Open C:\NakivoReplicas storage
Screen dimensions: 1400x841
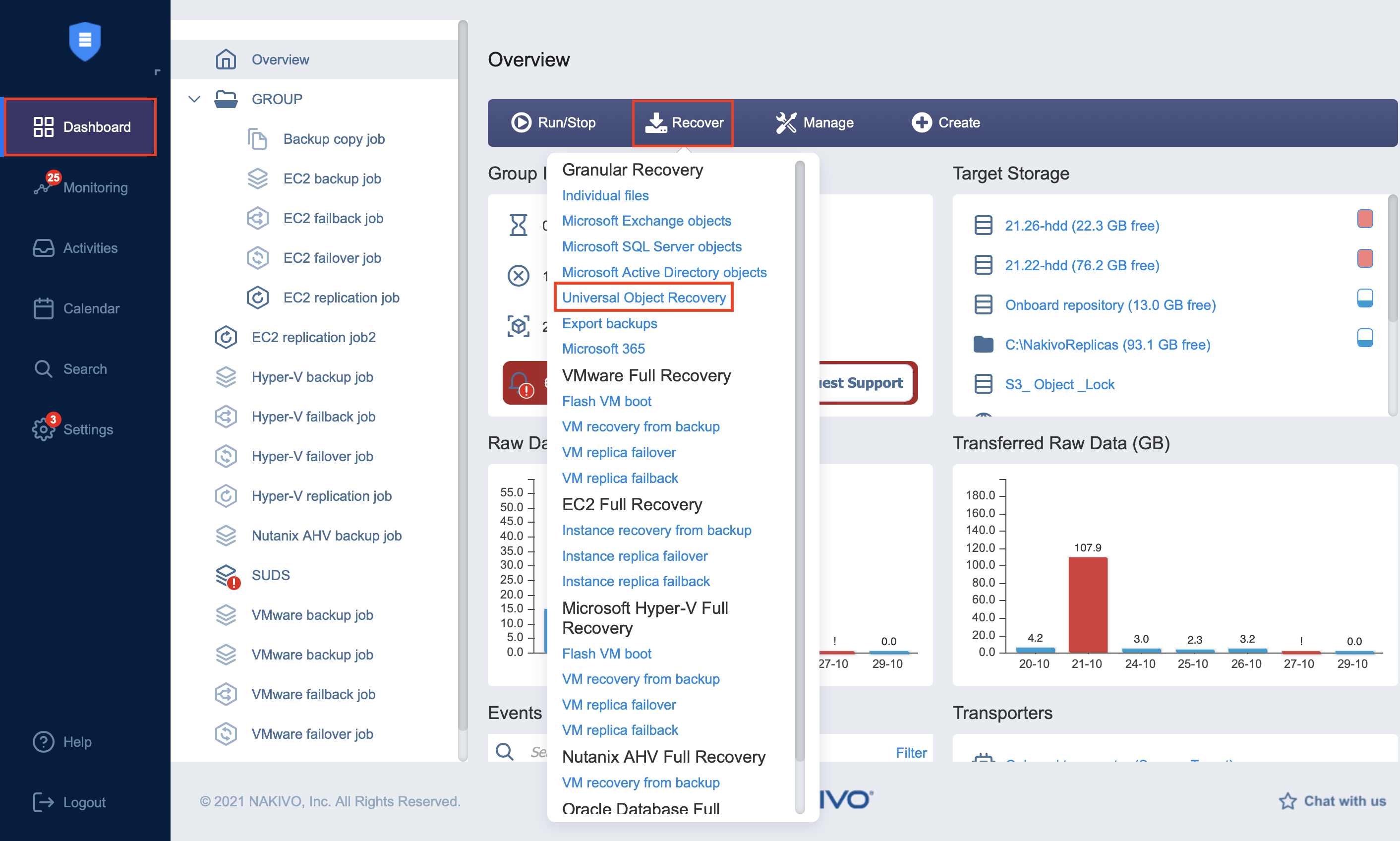(1108, 345)
